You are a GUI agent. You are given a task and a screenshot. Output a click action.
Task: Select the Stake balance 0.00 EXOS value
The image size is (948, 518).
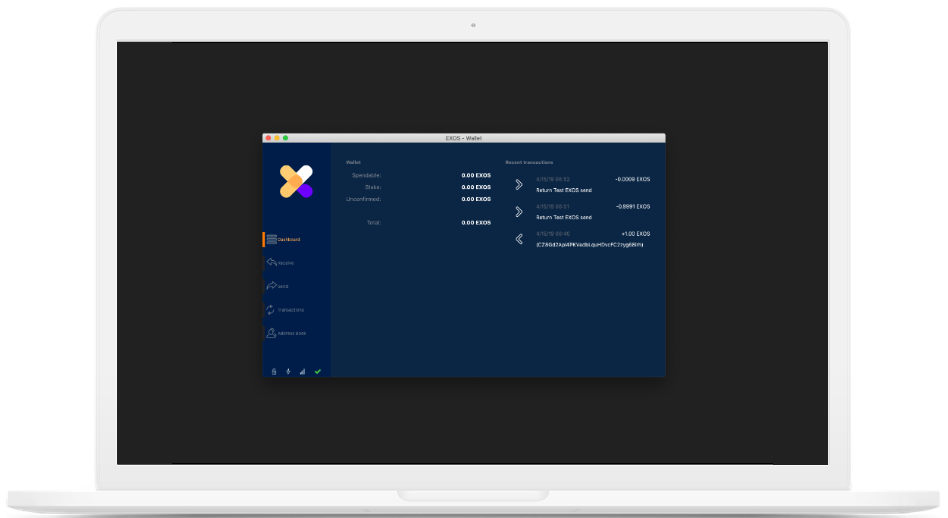(476, 187)
